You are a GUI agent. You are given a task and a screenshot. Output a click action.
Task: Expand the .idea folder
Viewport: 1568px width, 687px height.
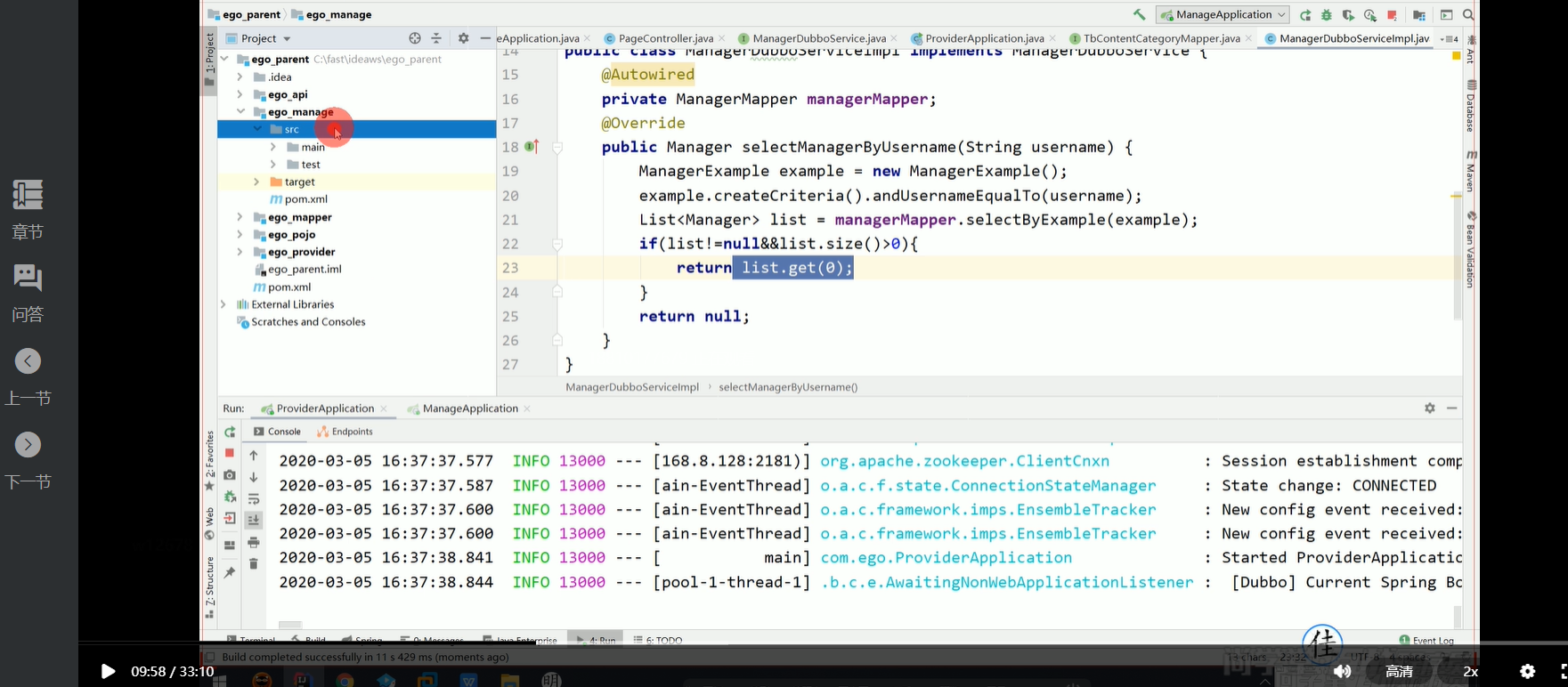(x=240, y=77)
